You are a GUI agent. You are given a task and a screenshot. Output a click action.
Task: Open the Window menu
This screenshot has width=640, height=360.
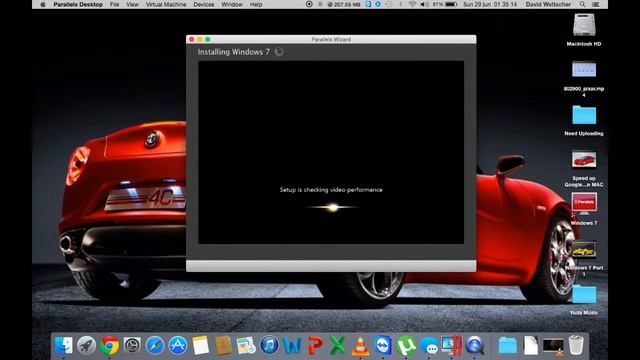(231, 4)
